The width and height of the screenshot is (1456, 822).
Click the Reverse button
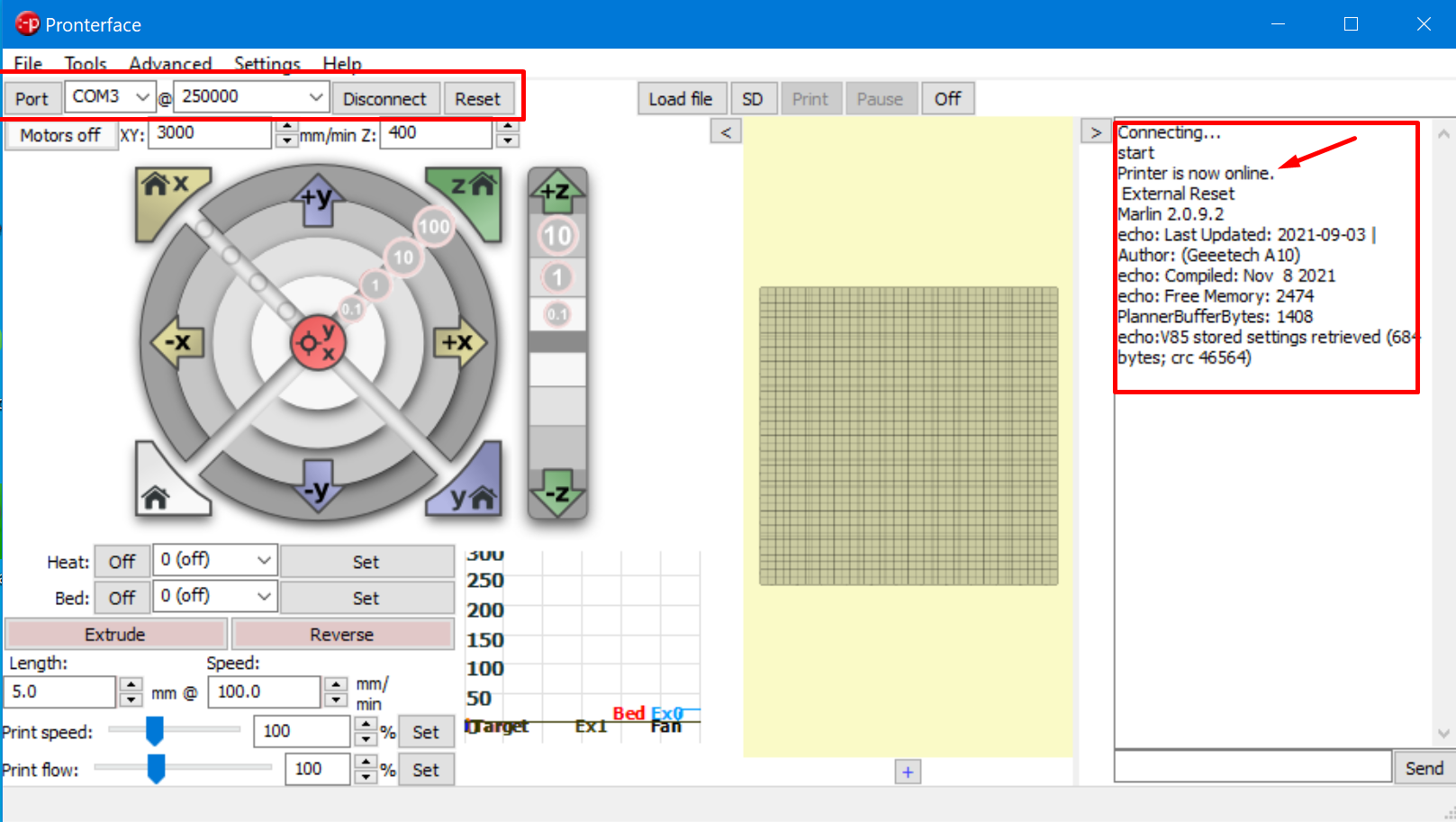(x=342, y=634)
